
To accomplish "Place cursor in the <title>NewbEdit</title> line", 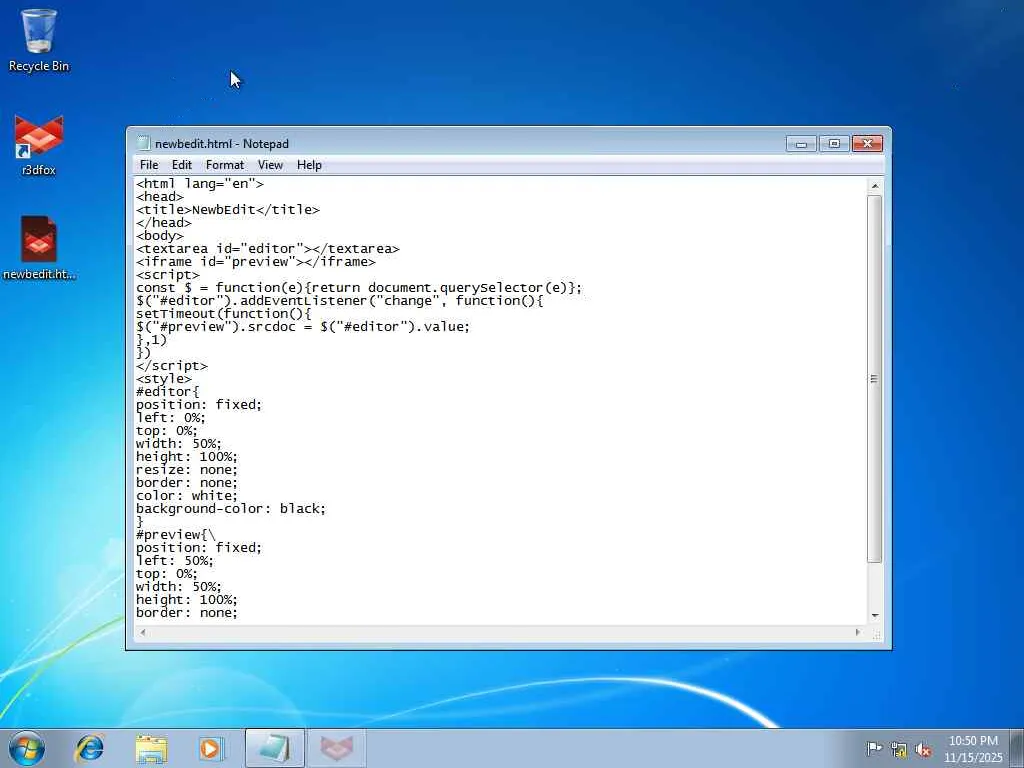I will [x=228, y=210].
